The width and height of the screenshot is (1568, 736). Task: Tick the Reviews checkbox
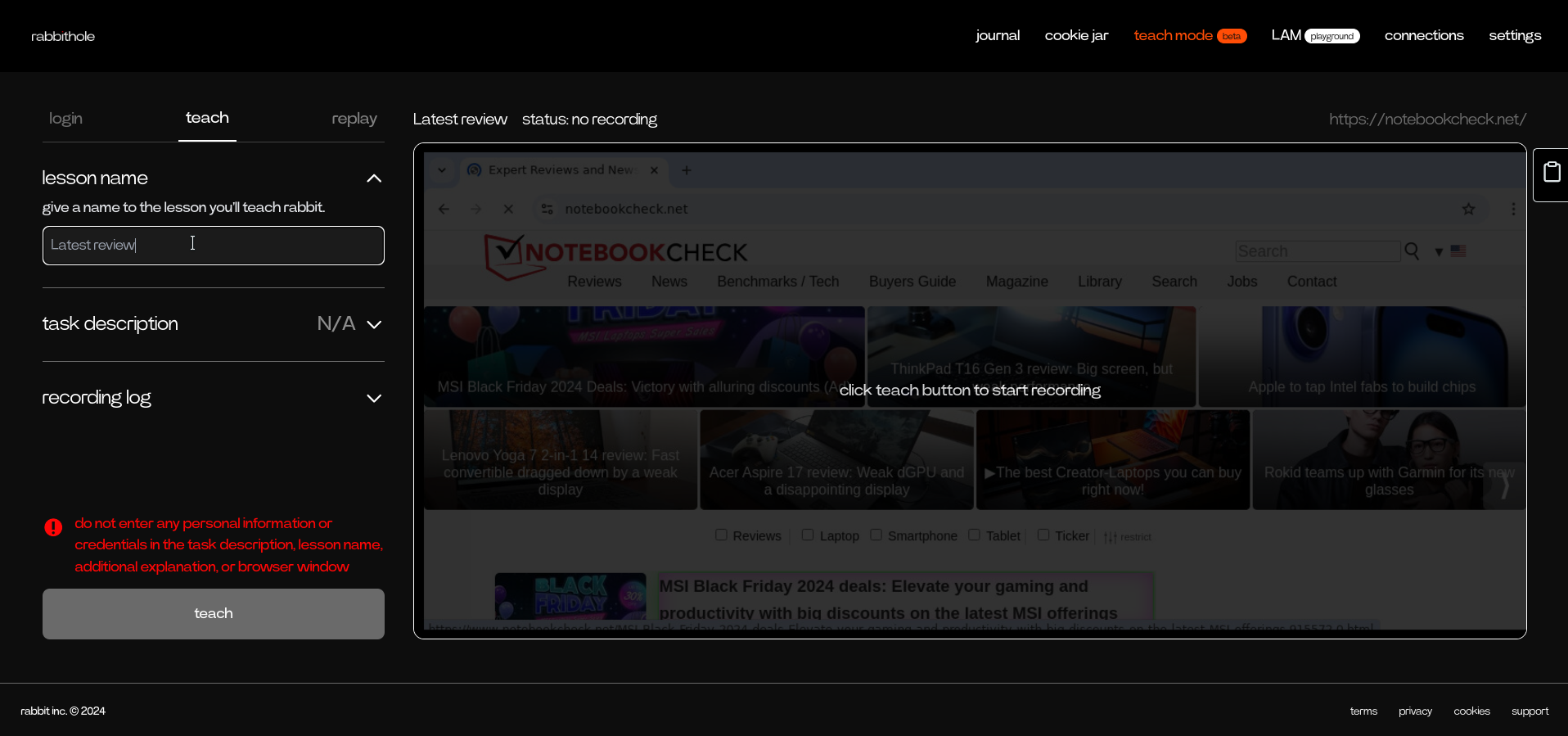tap(721, 535)
